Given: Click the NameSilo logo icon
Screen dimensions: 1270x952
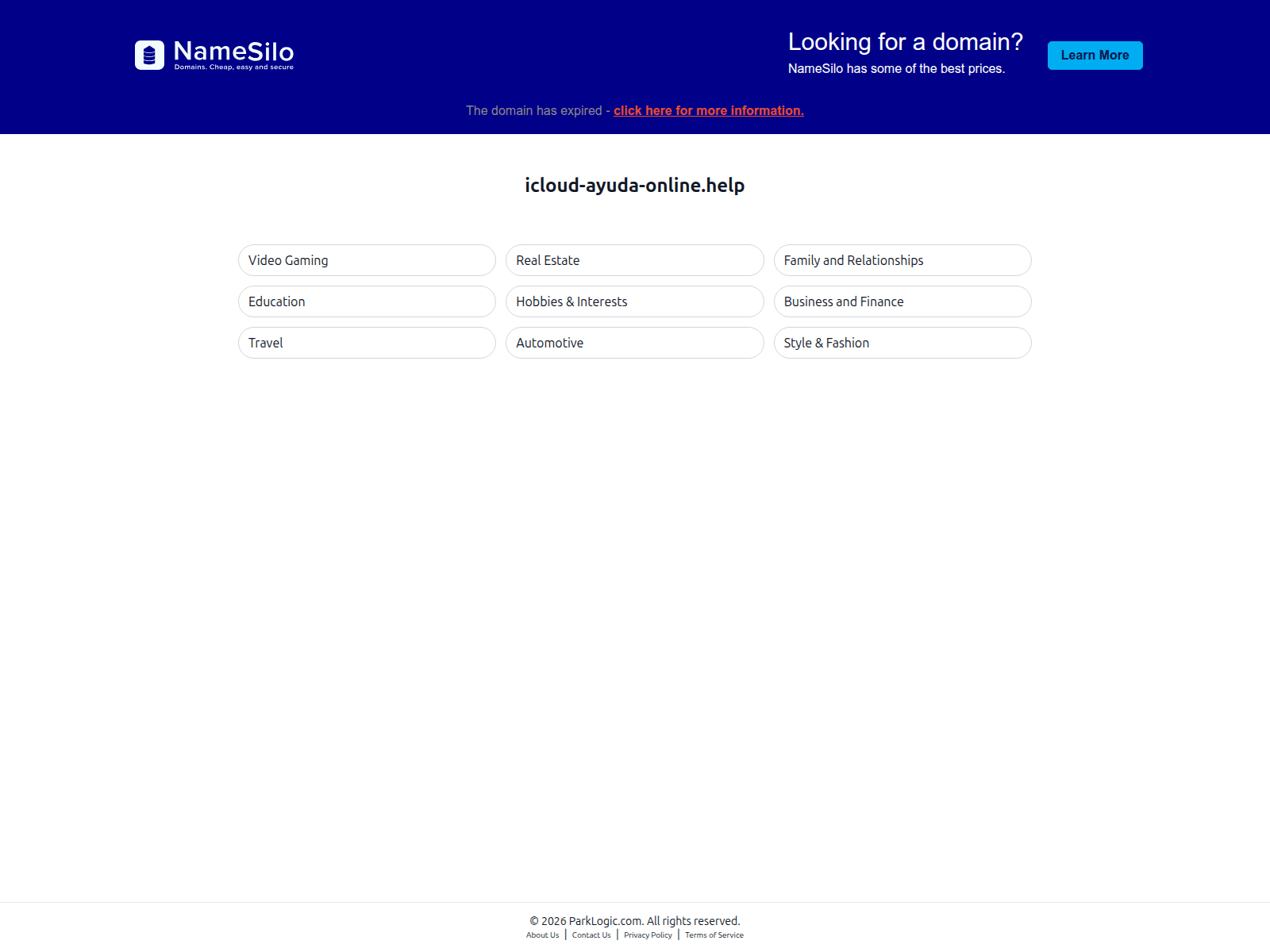Looking at the screenshot, I should (x=149, y=56).
